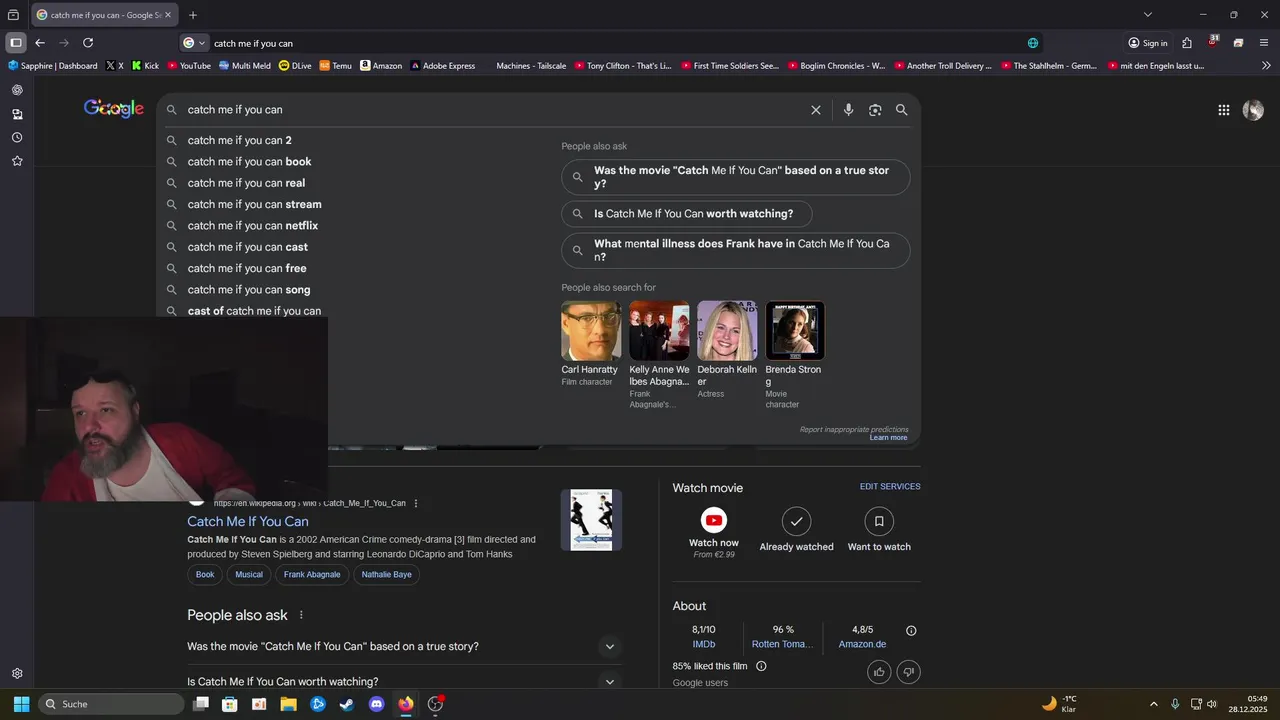Click the Firefox extensions puzzle icon
This screenshot has height=720, width=1280.
[x=1187, y=43]
